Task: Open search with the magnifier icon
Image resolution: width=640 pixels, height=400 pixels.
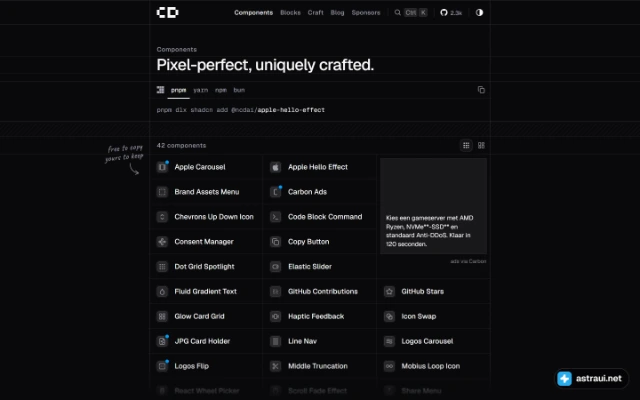Action: (x=398, y=13)
